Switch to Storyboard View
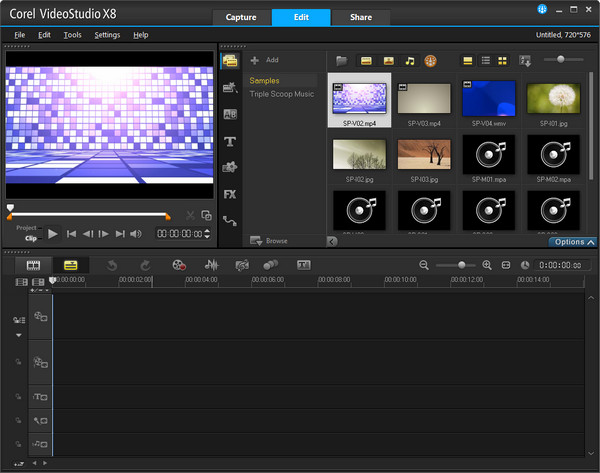Viewport: 600px width, 473px height. [x=33, y=265]
